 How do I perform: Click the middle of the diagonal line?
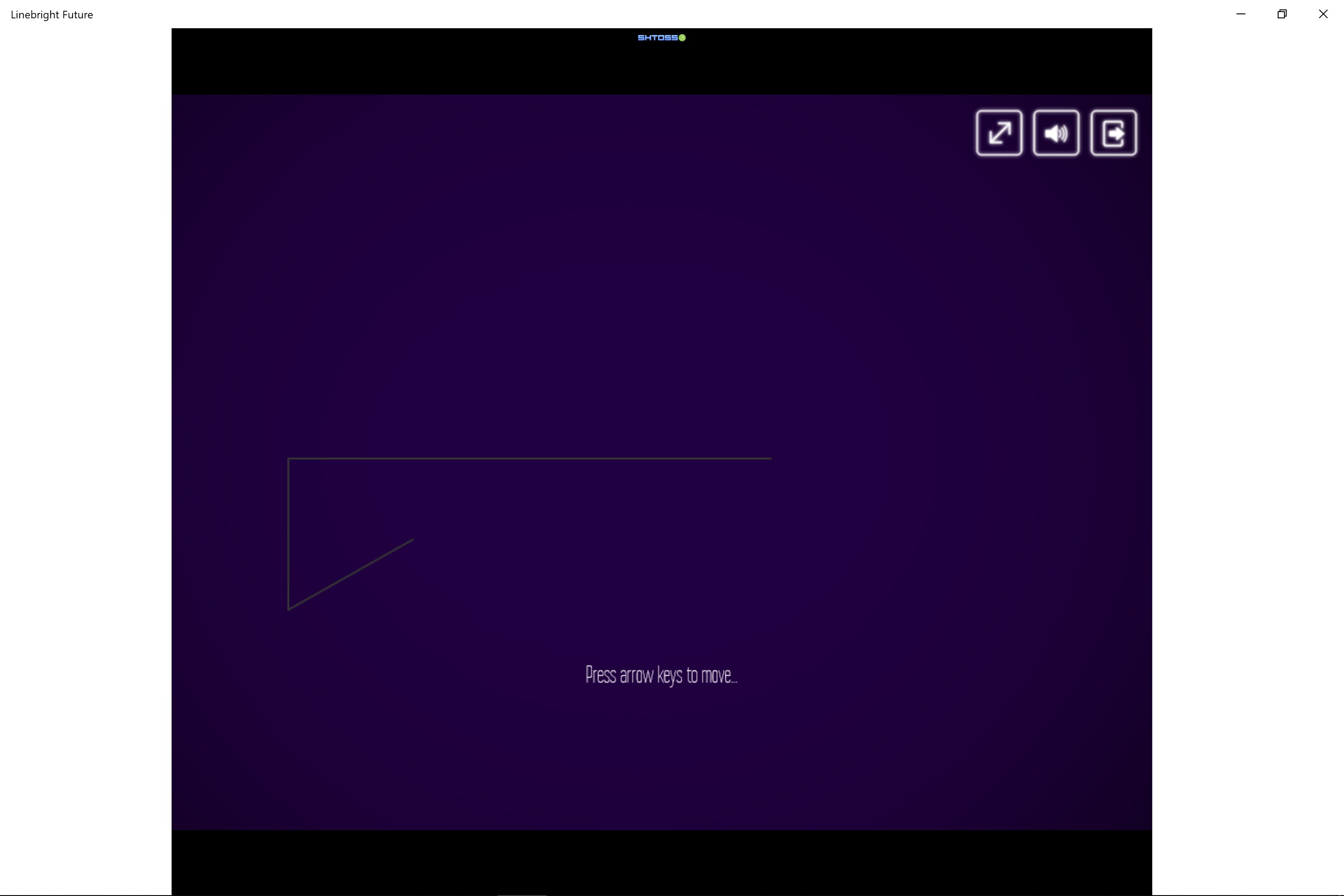tap(351, 574)
